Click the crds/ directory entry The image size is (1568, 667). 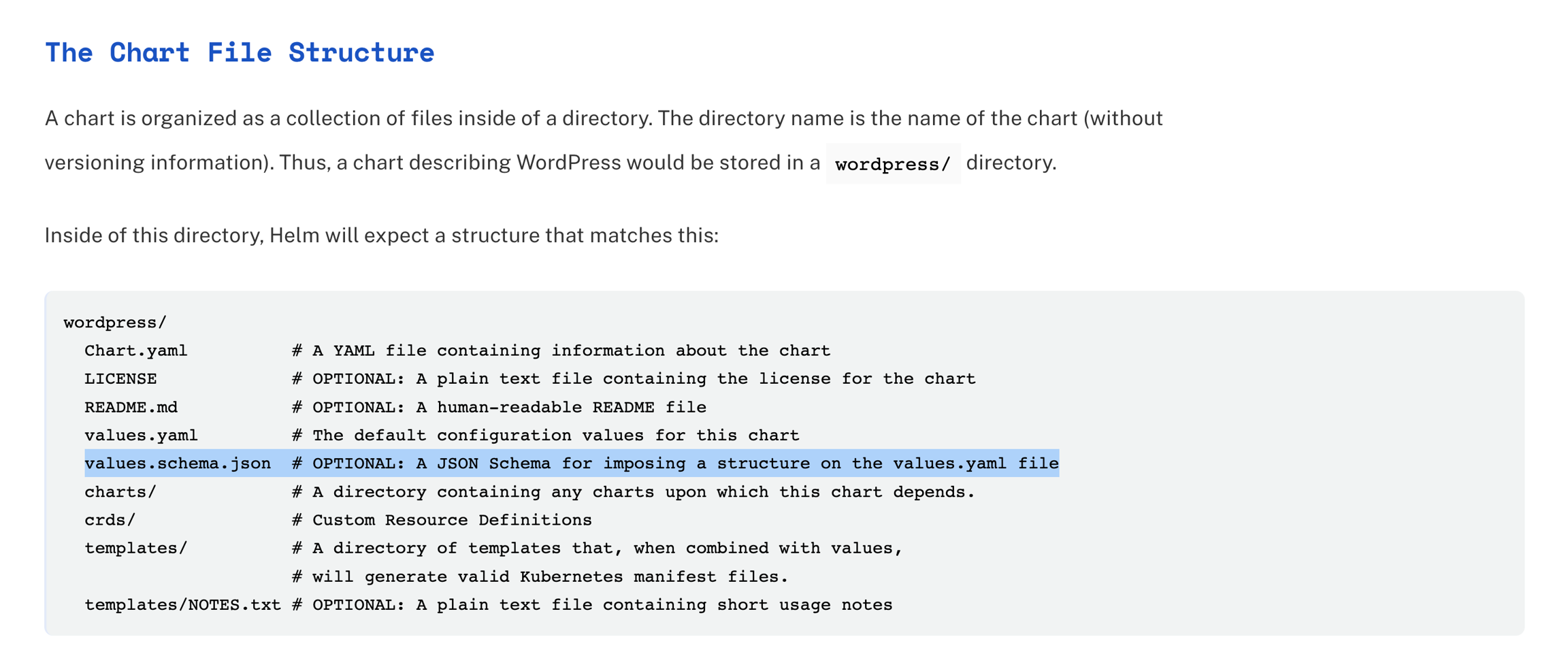point(110,520)
